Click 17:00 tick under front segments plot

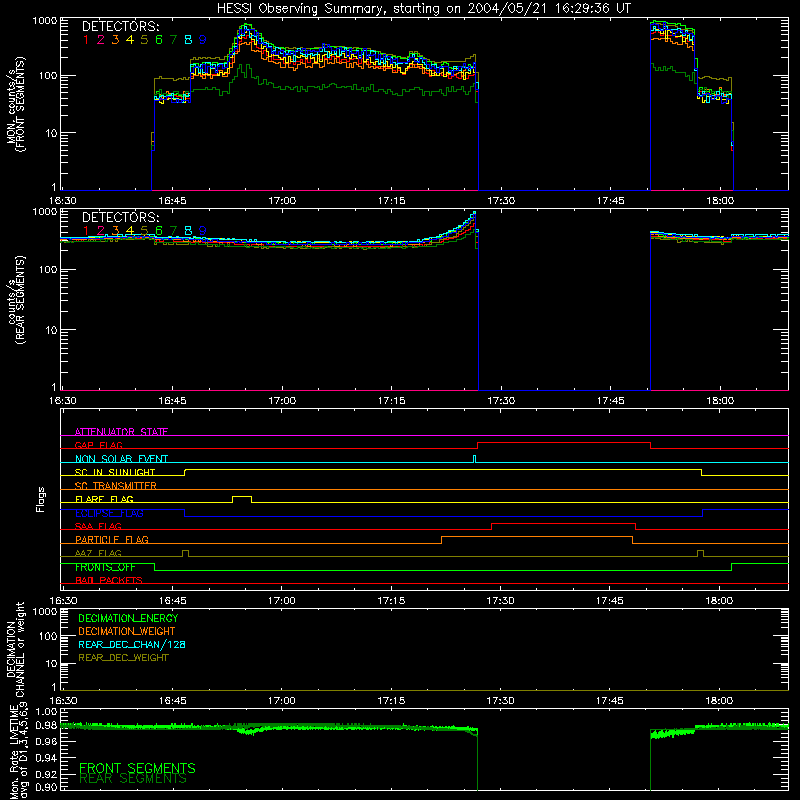point(282,201)
